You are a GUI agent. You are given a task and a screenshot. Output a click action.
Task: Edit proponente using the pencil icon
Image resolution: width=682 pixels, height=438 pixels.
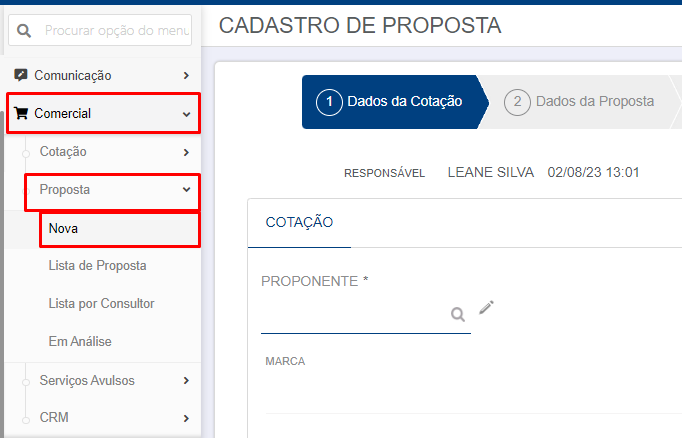tap(486, 307)
